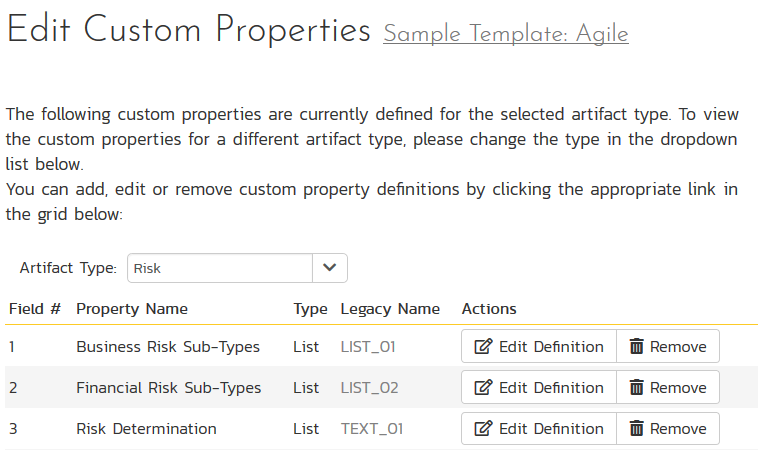Click the edit pencil icon for Financial Risk Sub-Types
758x450 pixels.
(483, 388)
